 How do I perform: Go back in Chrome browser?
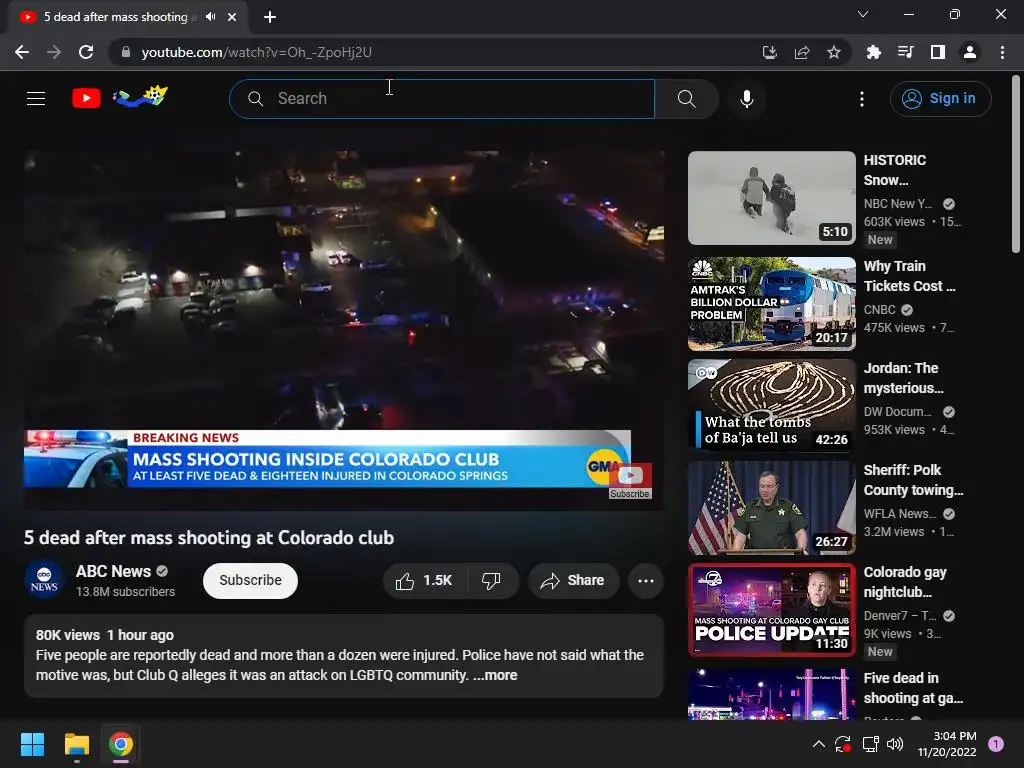pyautogui.click(x=22, y=52)
